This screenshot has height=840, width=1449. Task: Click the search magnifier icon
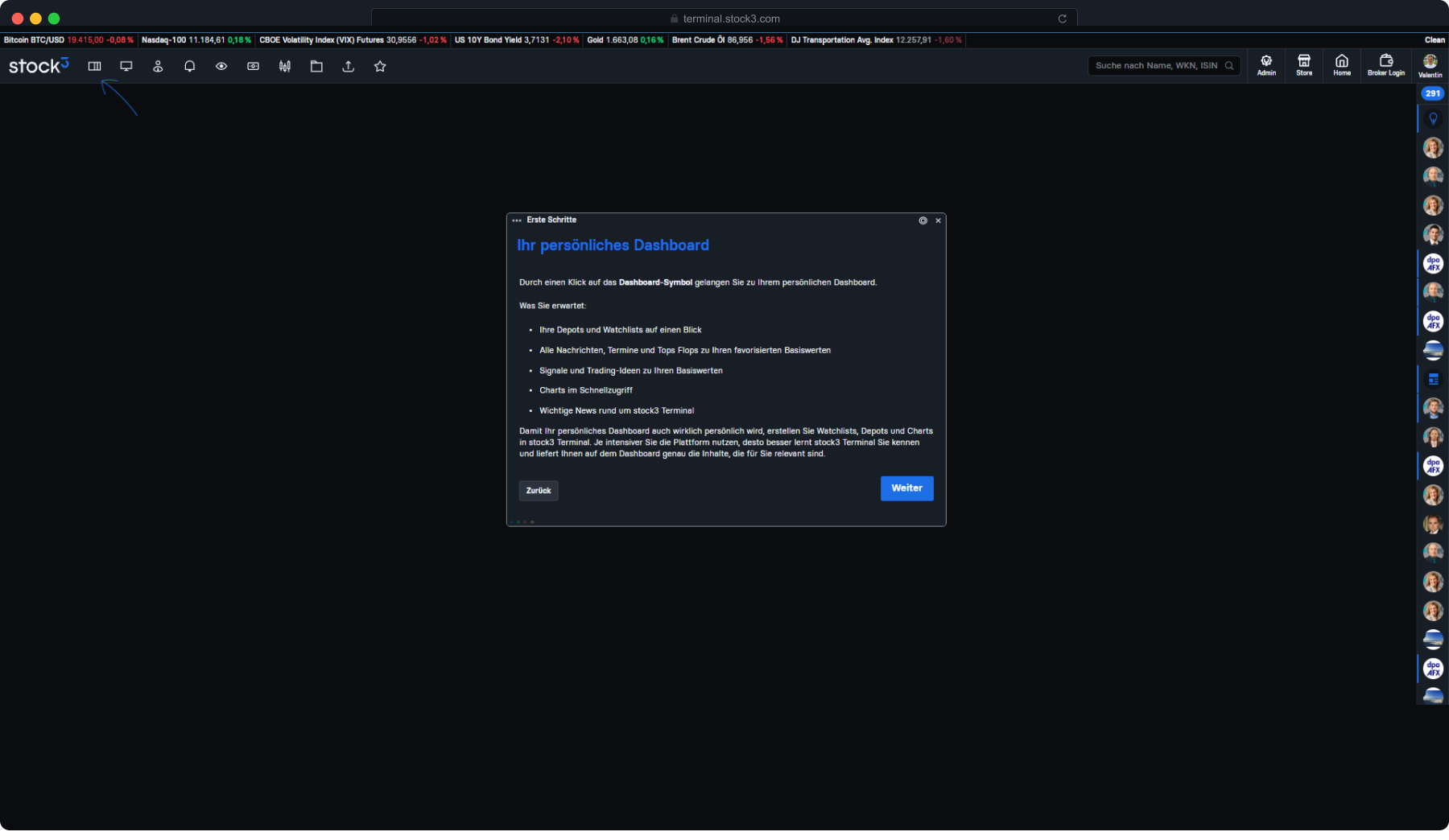(x=1229, y=66)
